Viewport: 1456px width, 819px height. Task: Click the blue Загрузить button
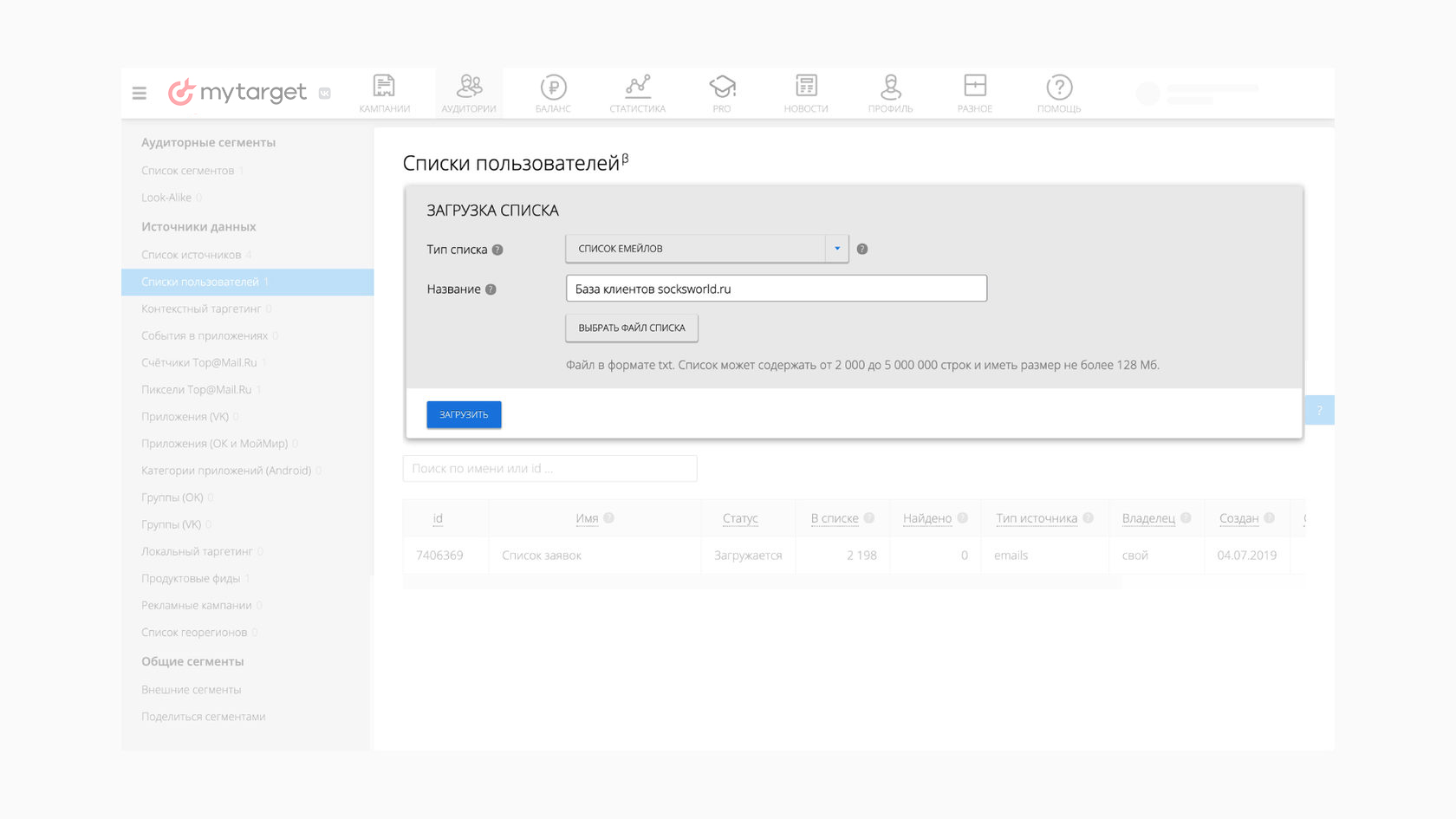(464, 414)
